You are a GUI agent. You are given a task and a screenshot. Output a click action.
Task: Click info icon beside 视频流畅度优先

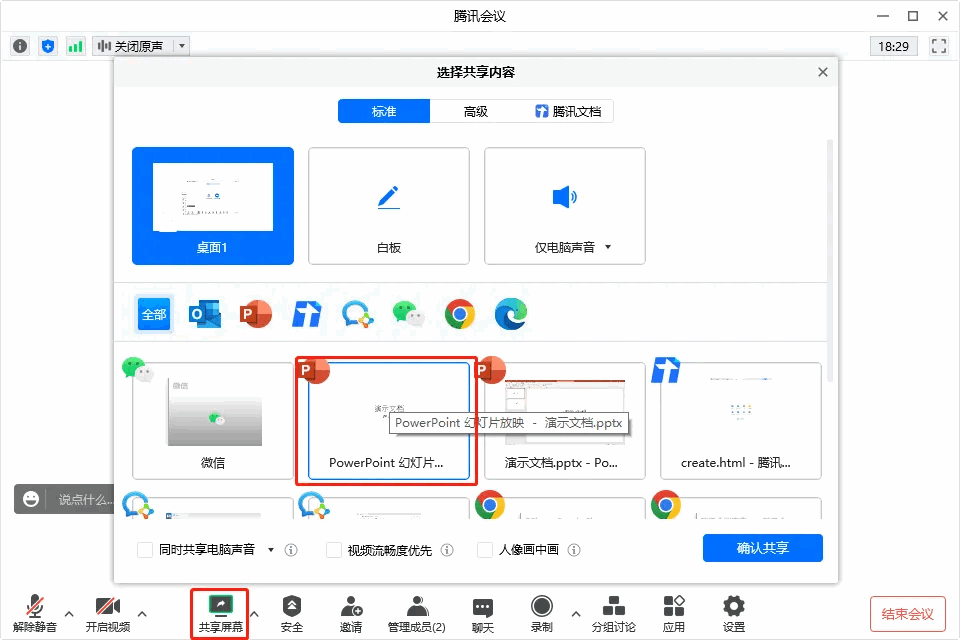(448, 550)
